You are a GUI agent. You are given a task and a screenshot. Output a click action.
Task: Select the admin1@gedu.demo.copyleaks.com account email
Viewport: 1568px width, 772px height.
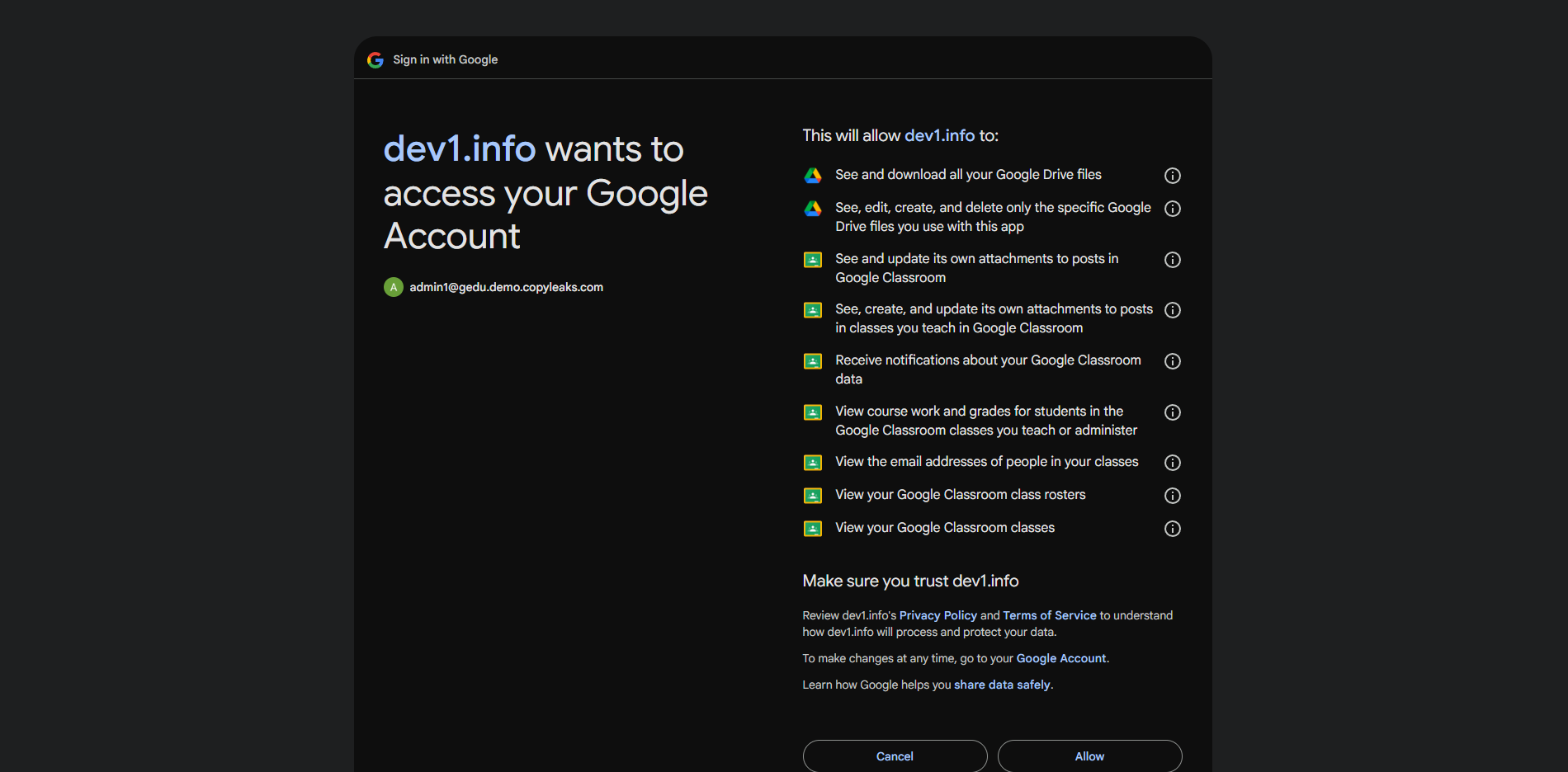coord(506,287)
